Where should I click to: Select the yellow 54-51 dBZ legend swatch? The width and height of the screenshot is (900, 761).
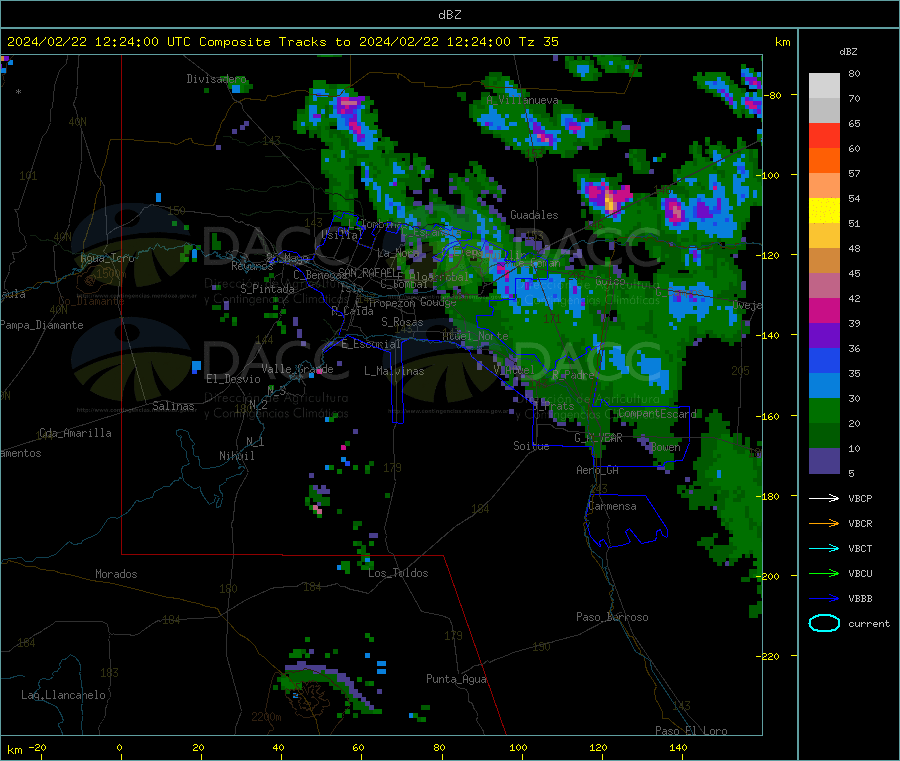pyautogui.click(x=824, y=211)
